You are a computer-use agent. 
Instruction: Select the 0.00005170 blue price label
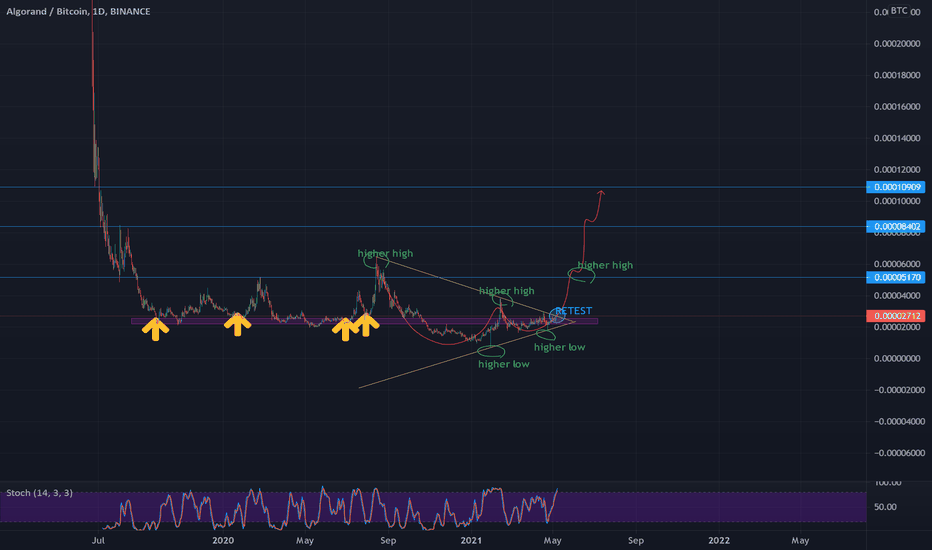click(895, 278)
